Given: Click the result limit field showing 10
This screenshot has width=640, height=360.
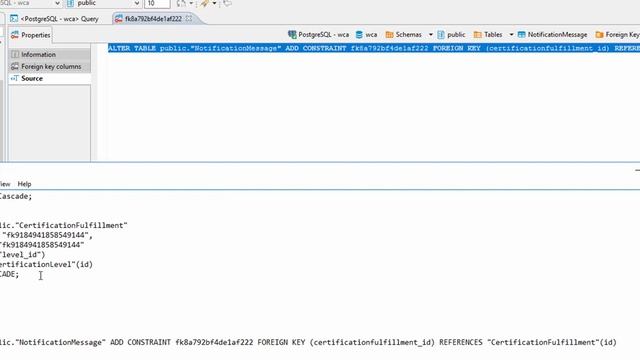Looking at the screenshot, I should [157, 3].
